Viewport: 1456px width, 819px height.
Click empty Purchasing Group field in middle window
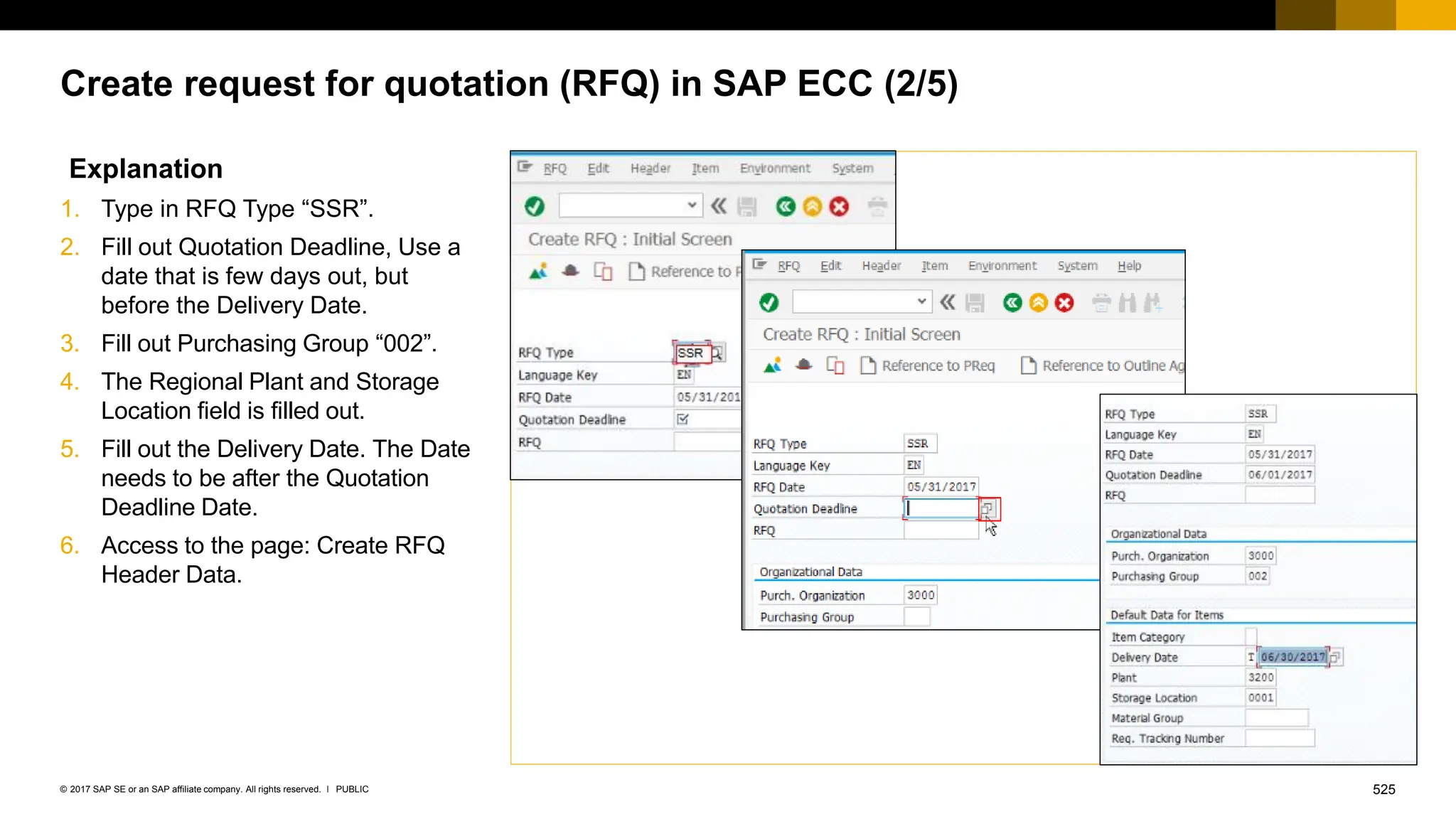point(917,616)
